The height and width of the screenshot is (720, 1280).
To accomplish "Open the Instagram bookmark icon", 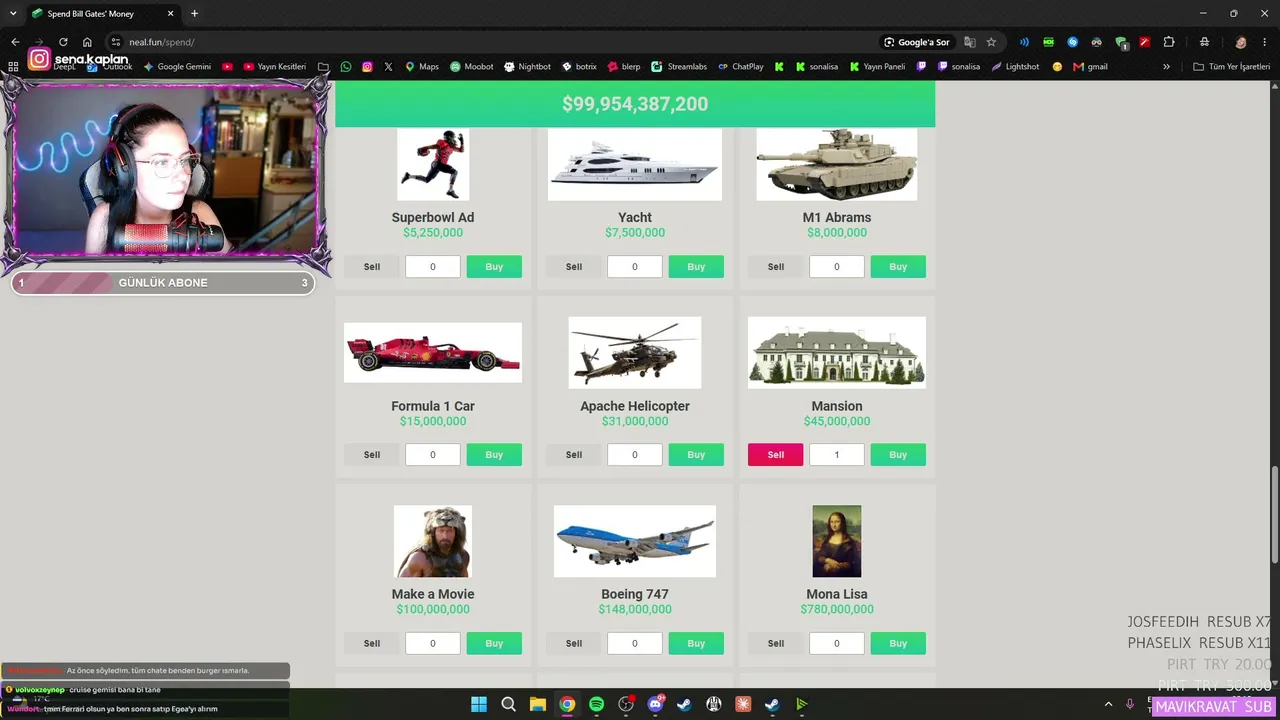I will tap(367, 67).
